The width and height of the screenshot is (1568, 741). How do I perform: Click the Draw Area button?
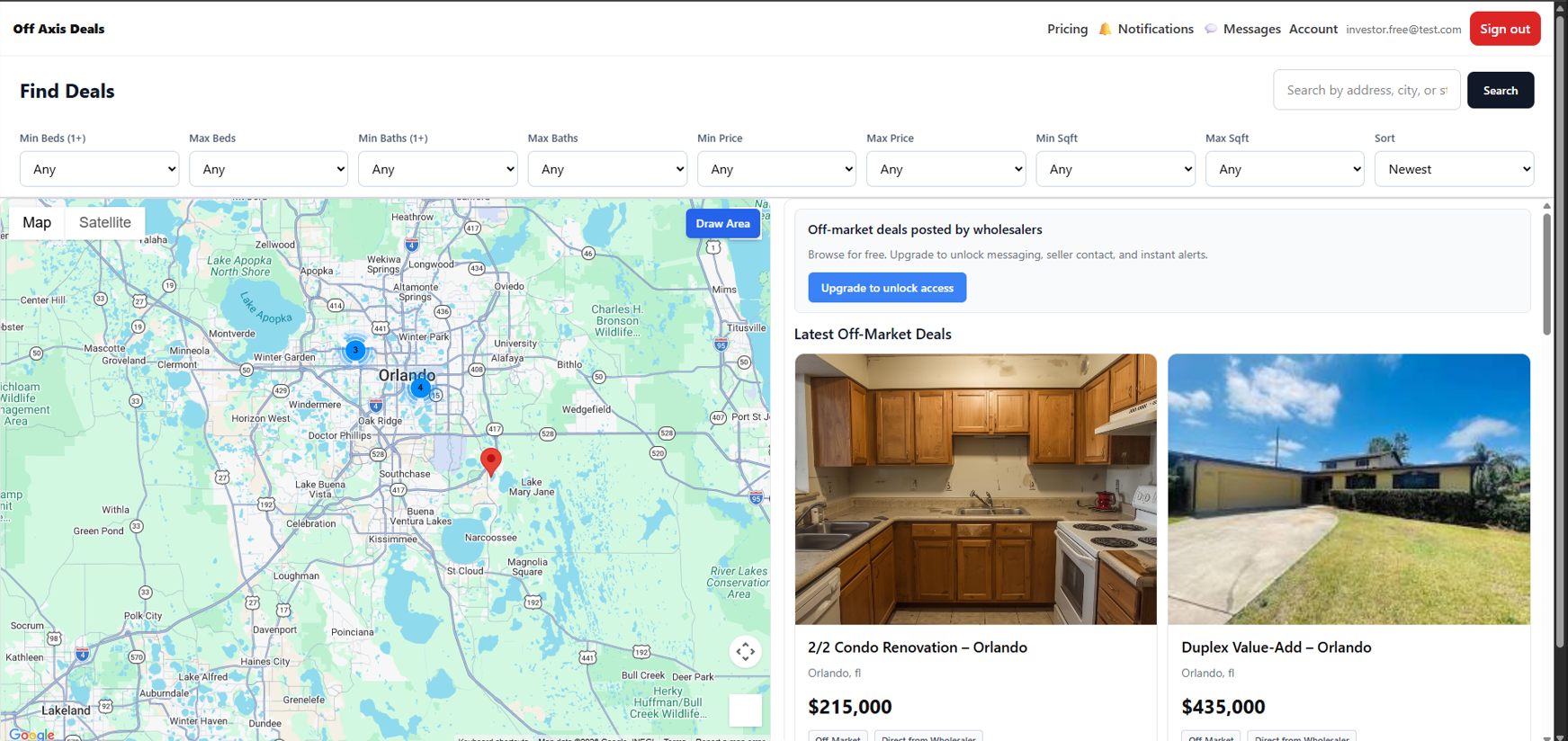click(722, 223)
